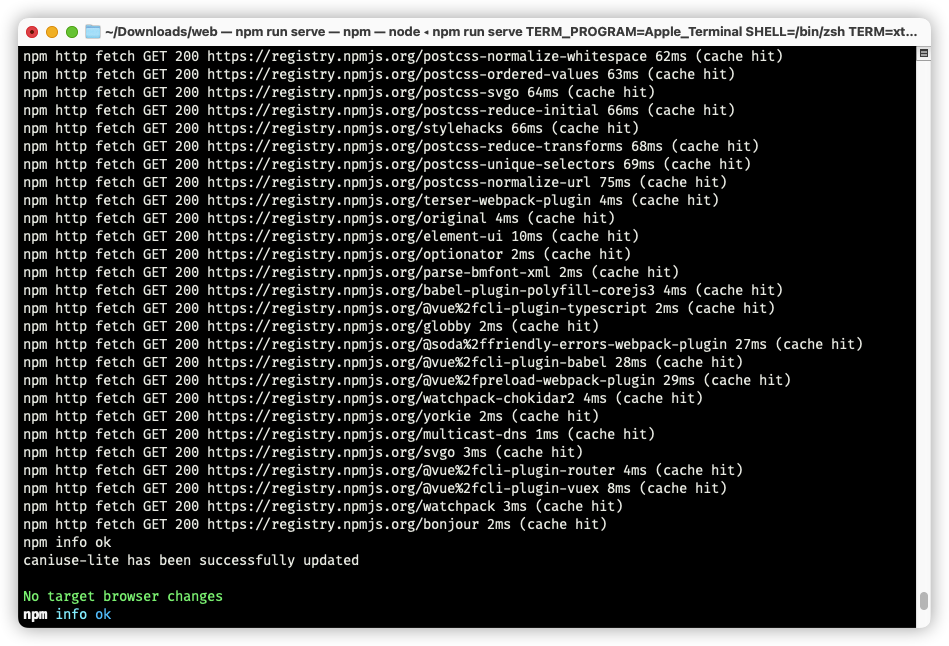
Task: Click the terser-webpack-plugin fetch line
Action: click(371, 200)
